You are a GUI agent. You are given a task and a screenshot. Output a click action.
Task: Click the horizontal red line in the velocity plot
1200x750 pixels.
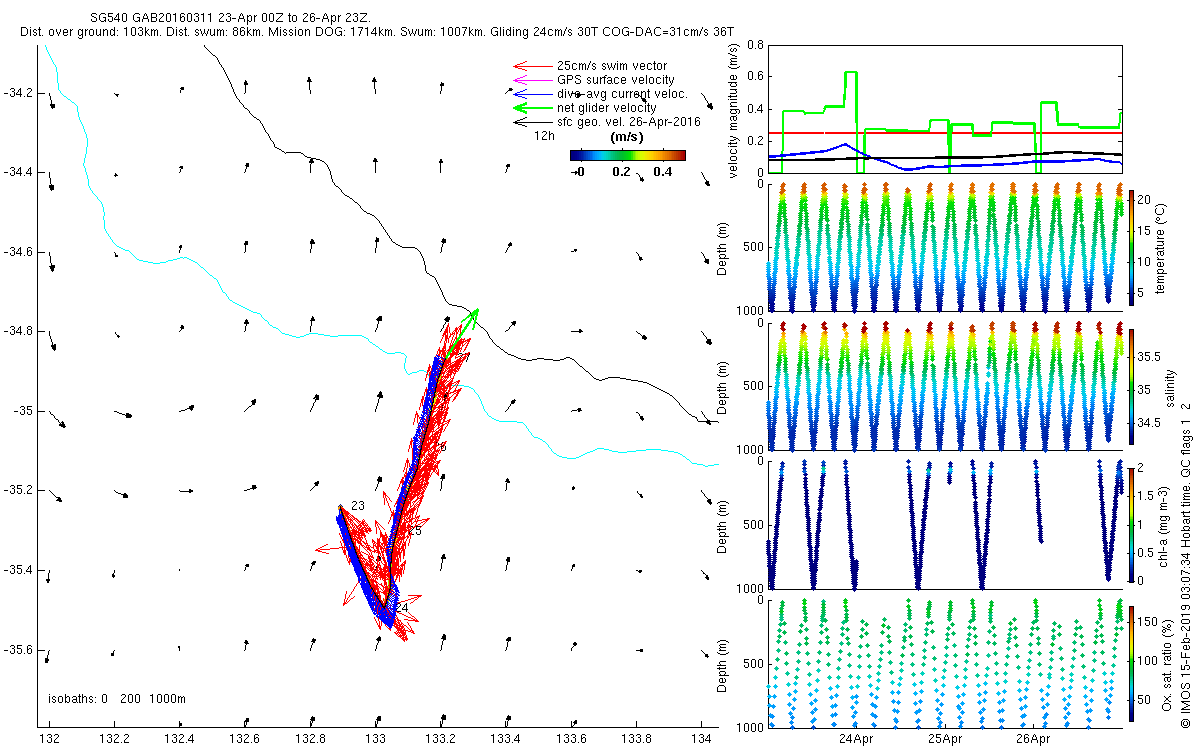(x=944, y=133)
